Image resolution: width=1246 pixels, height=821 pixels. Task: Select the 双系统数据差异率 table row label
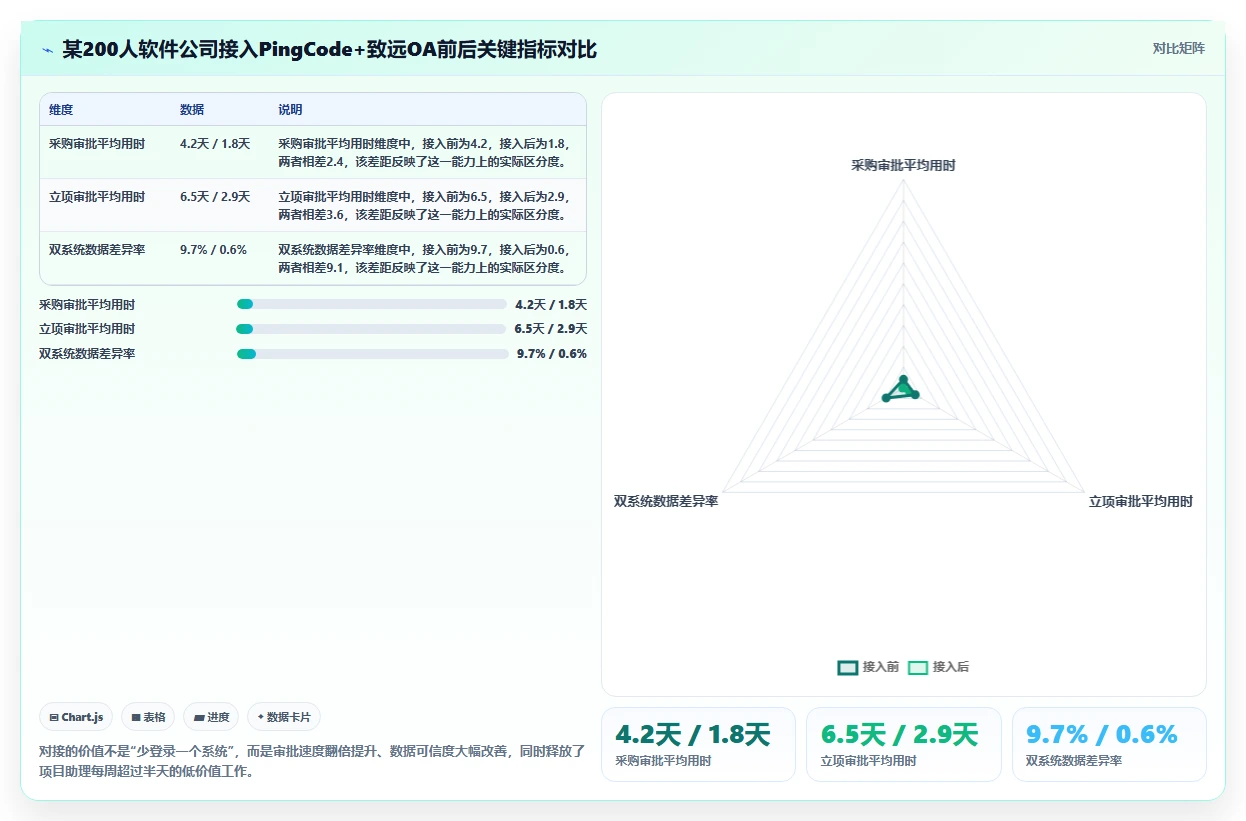pos(97,250)
